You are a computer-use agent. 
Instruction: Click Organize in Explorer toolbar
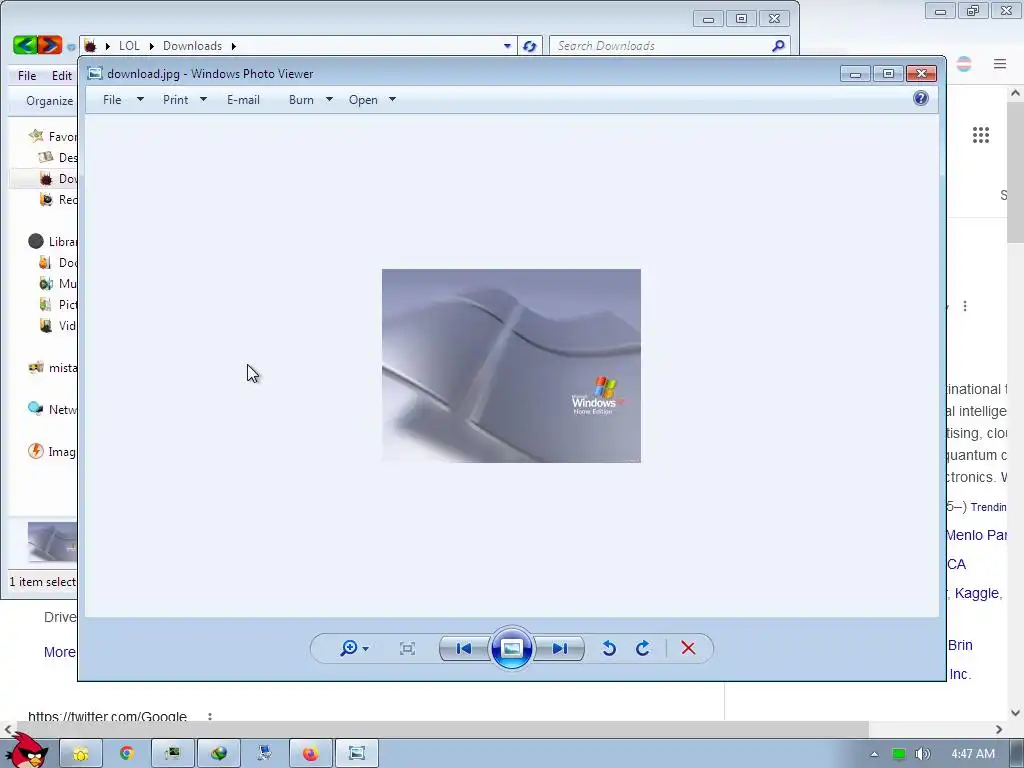point(50,101)
